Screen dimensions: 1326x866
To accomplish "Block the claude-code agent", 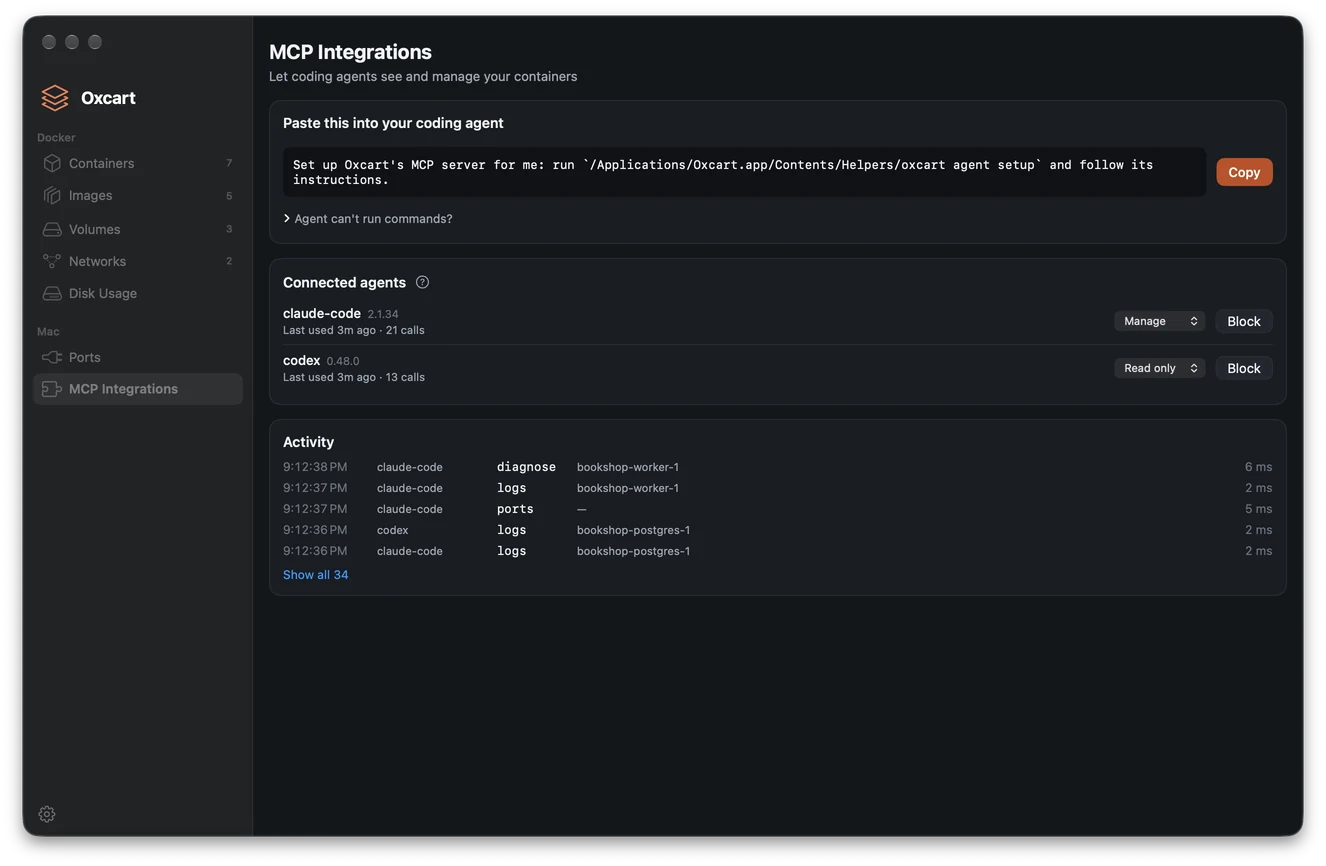I will click(x=1244, y=321).
